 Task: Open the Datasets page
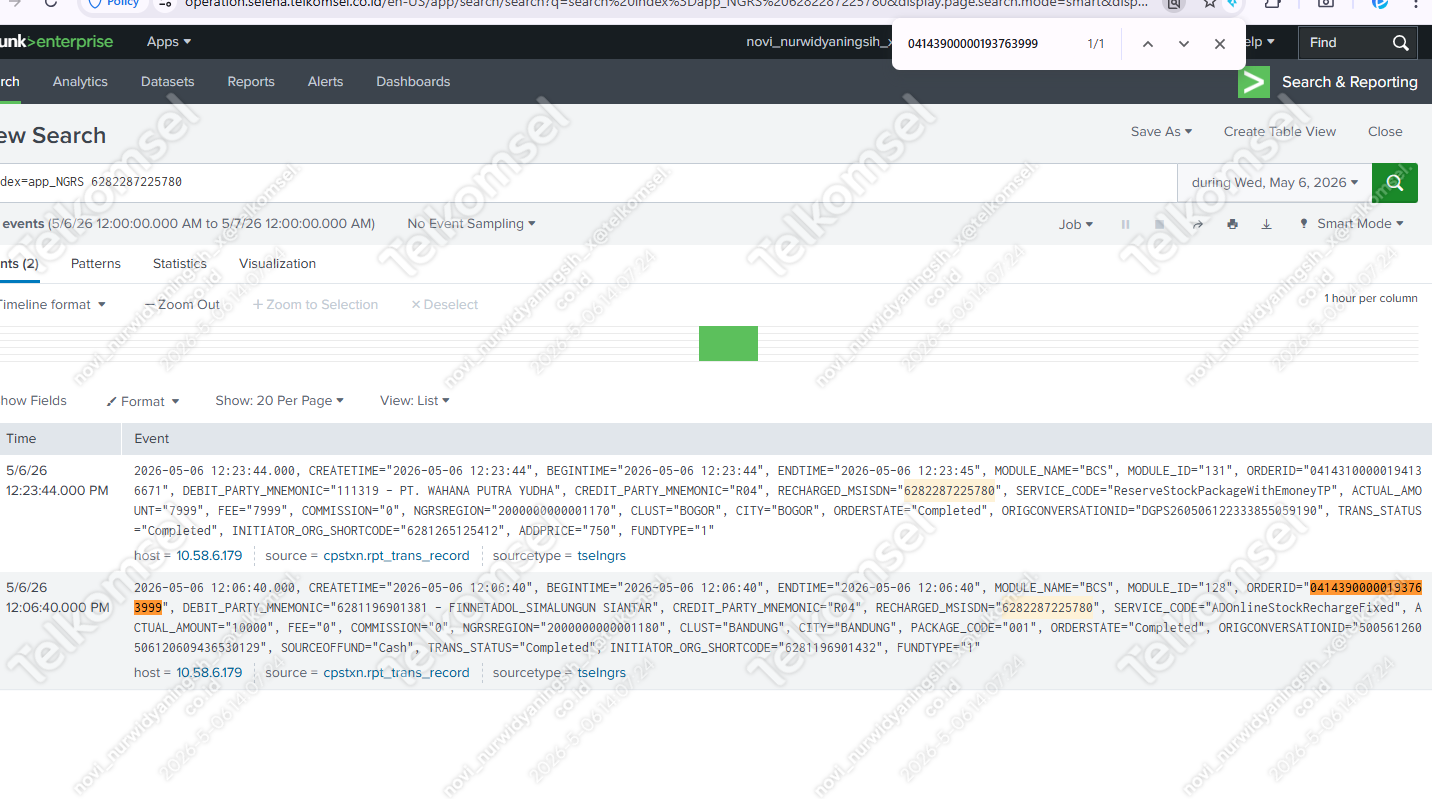[x=168, y=82]
